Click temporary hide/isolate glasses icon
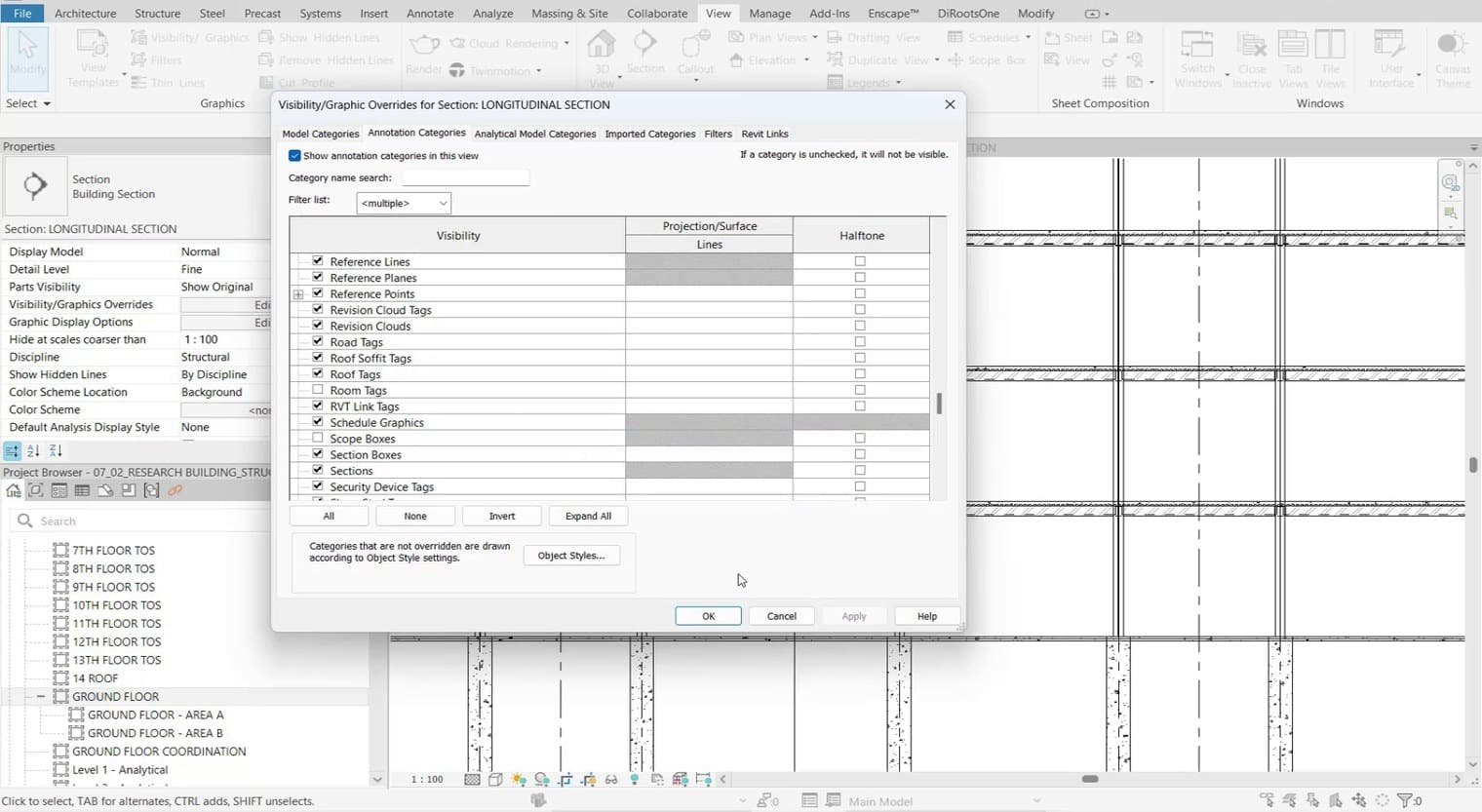The image size is (1482, 812). (x=611, y=780)
